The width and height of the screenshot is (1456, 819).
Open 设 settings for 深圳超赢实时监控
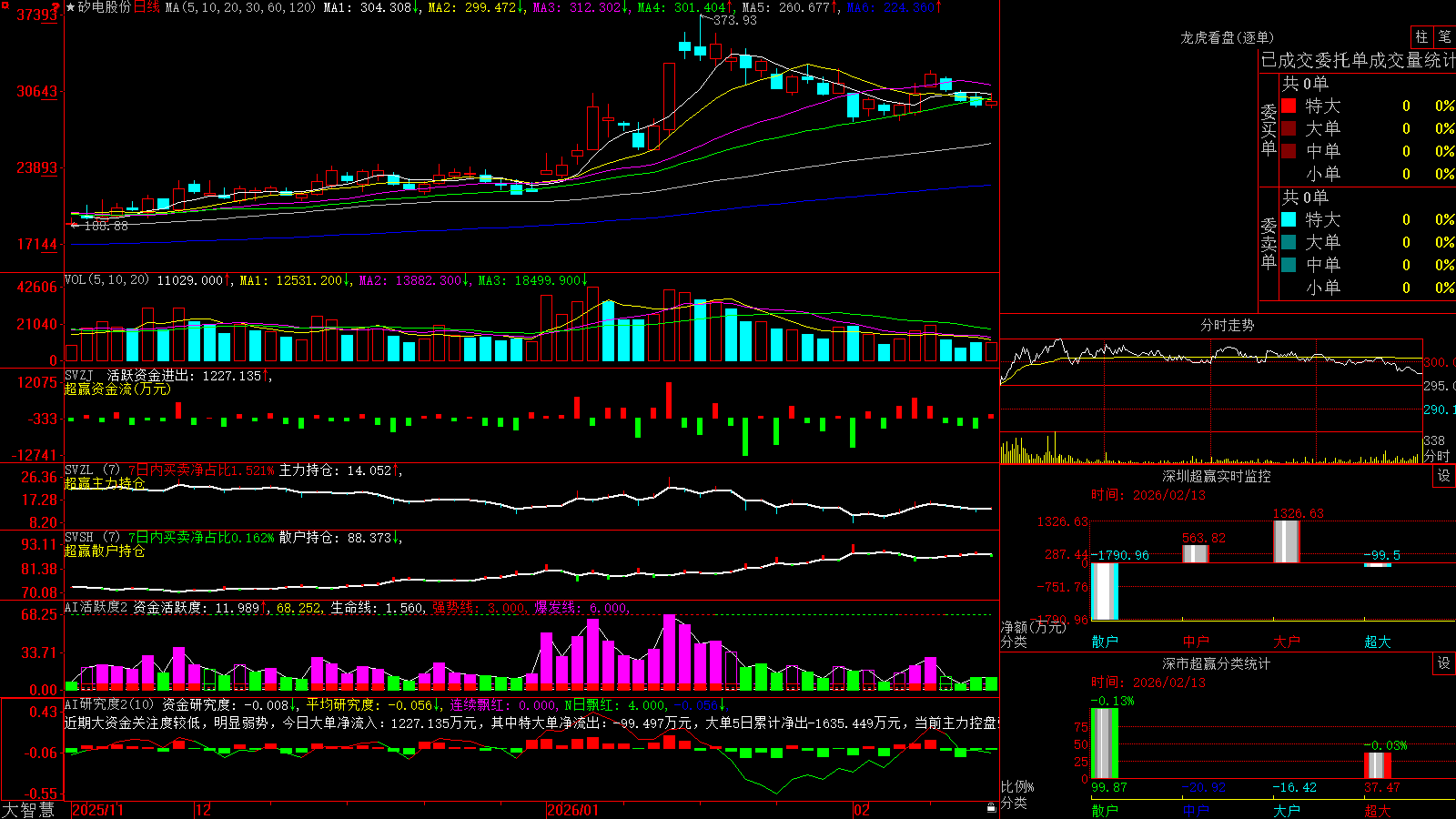(x=1444, y=476)
